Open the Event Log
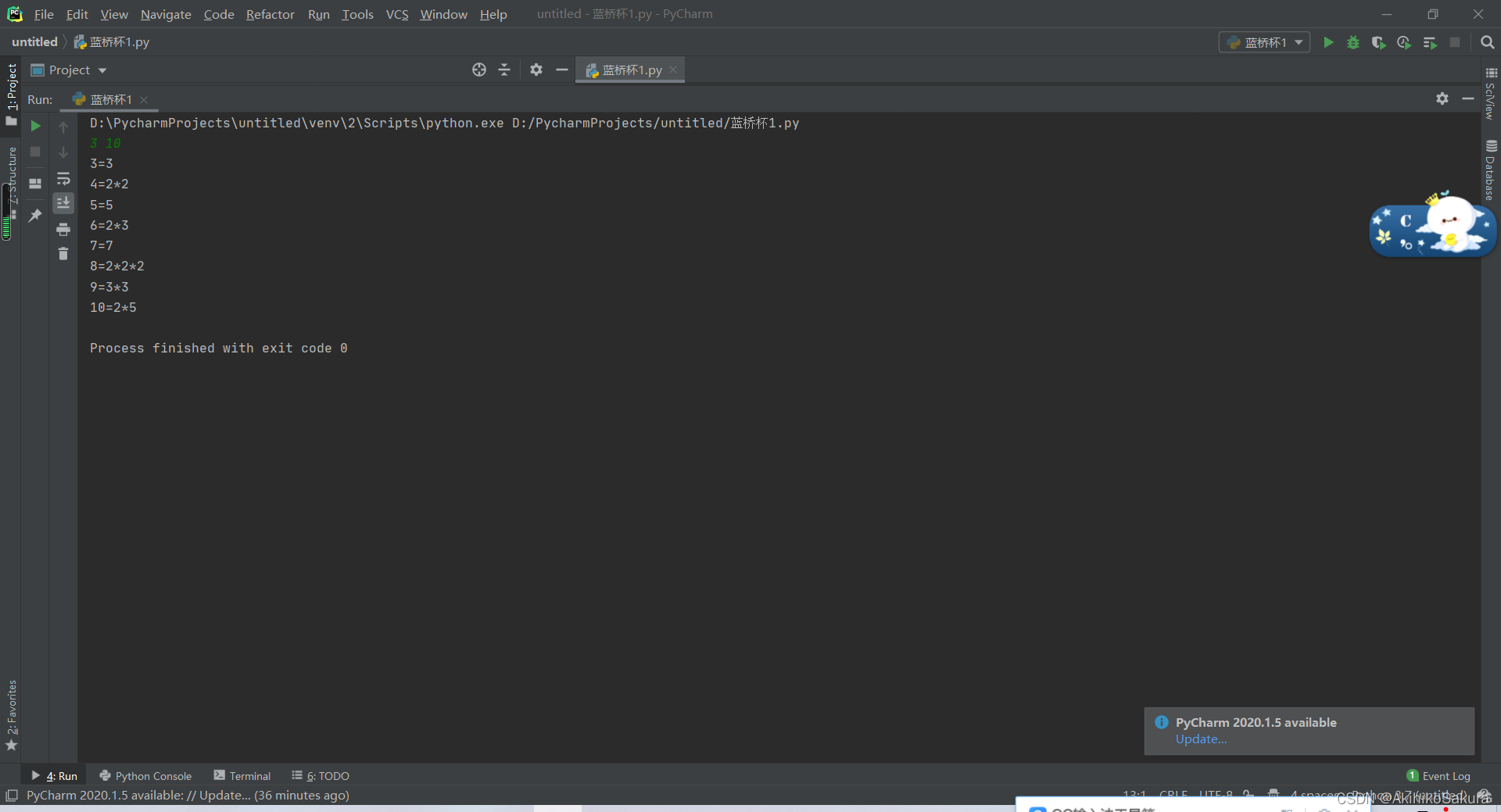Image resolution: width=1501 pixels, height=812 pixels. tap(1446, 775)
